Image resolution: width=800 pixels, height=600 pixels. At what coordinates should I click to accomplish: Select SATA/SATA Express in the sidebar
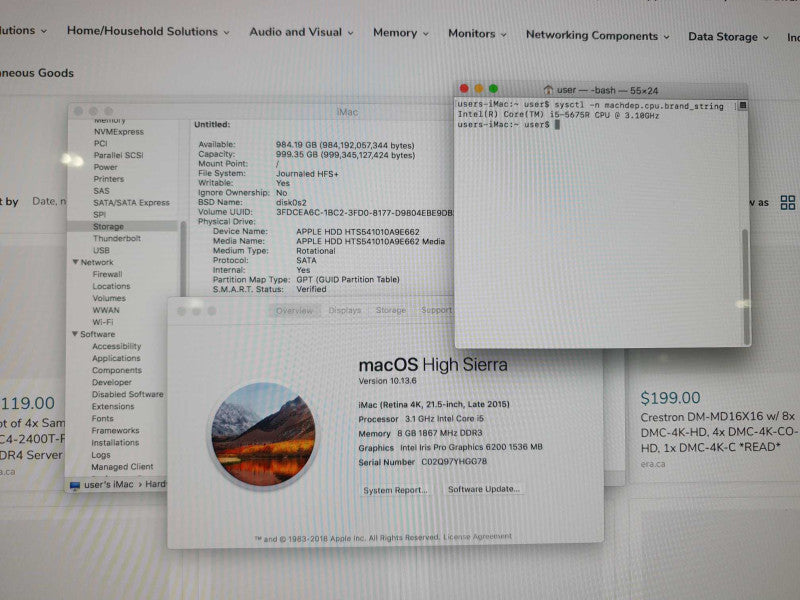click(131, 203)
